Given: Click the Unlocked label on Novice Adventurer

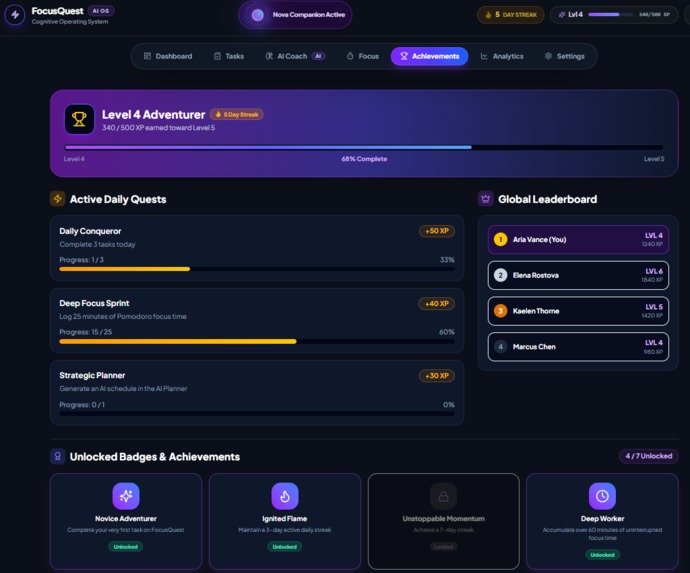Looking at the screenshot, I should coord(126,547).
